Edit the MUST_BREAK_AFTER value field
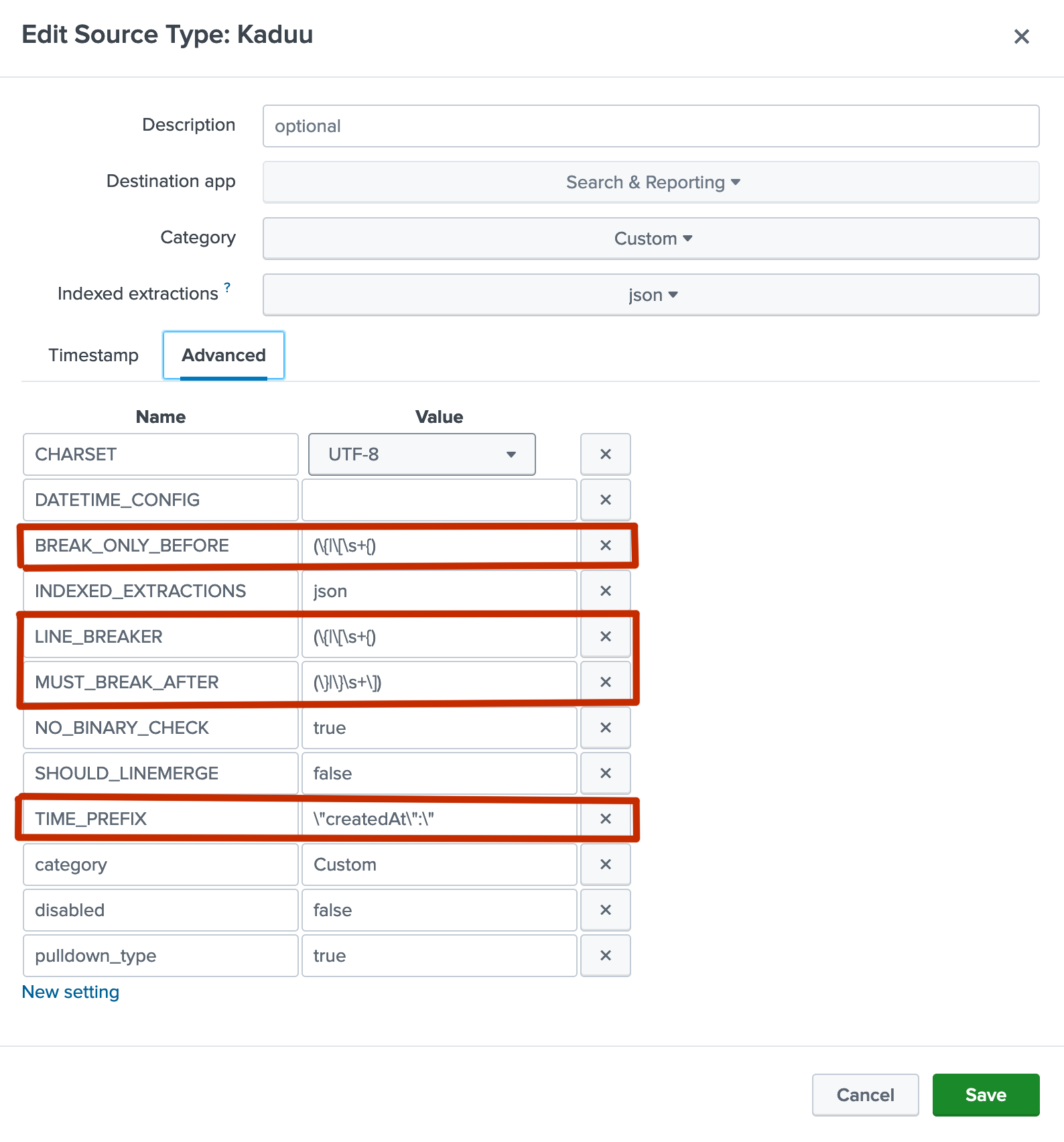Image resolution: width=1064 pixels, height=1142 pixels. [440, 682]
